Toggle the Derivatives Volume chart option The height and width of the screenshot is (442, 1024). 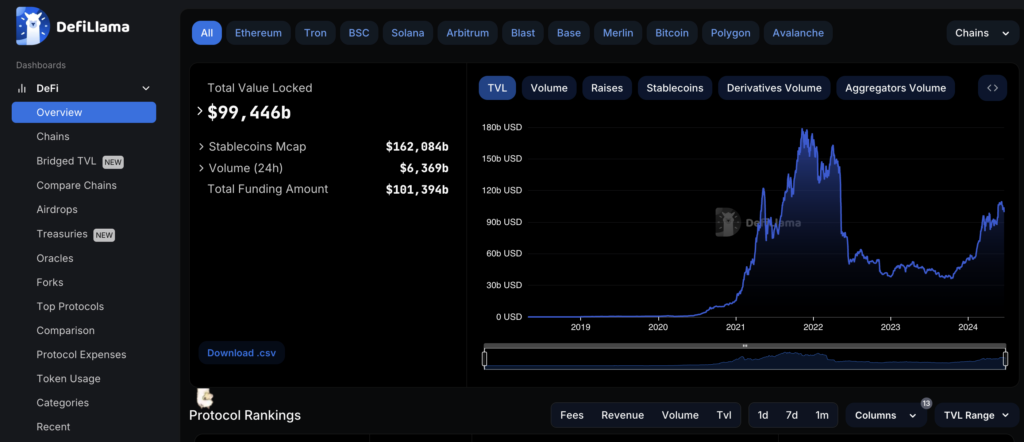tap(774, 88)
